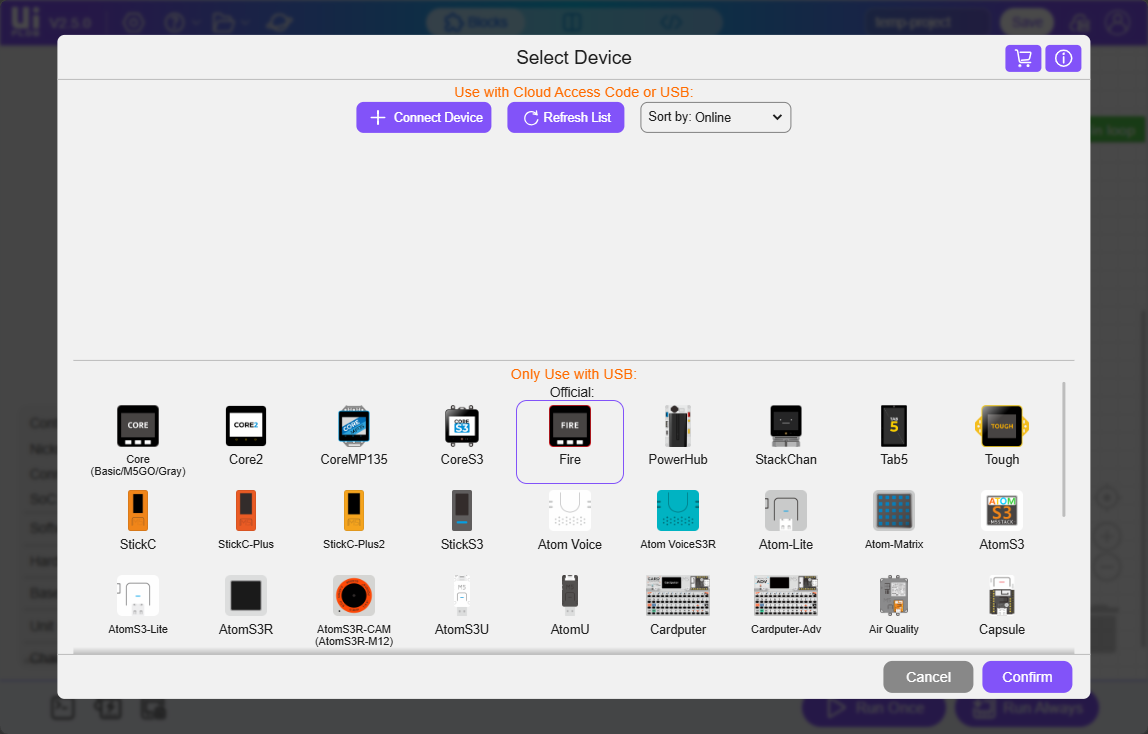Open the info icon in dialog header

1063,59
